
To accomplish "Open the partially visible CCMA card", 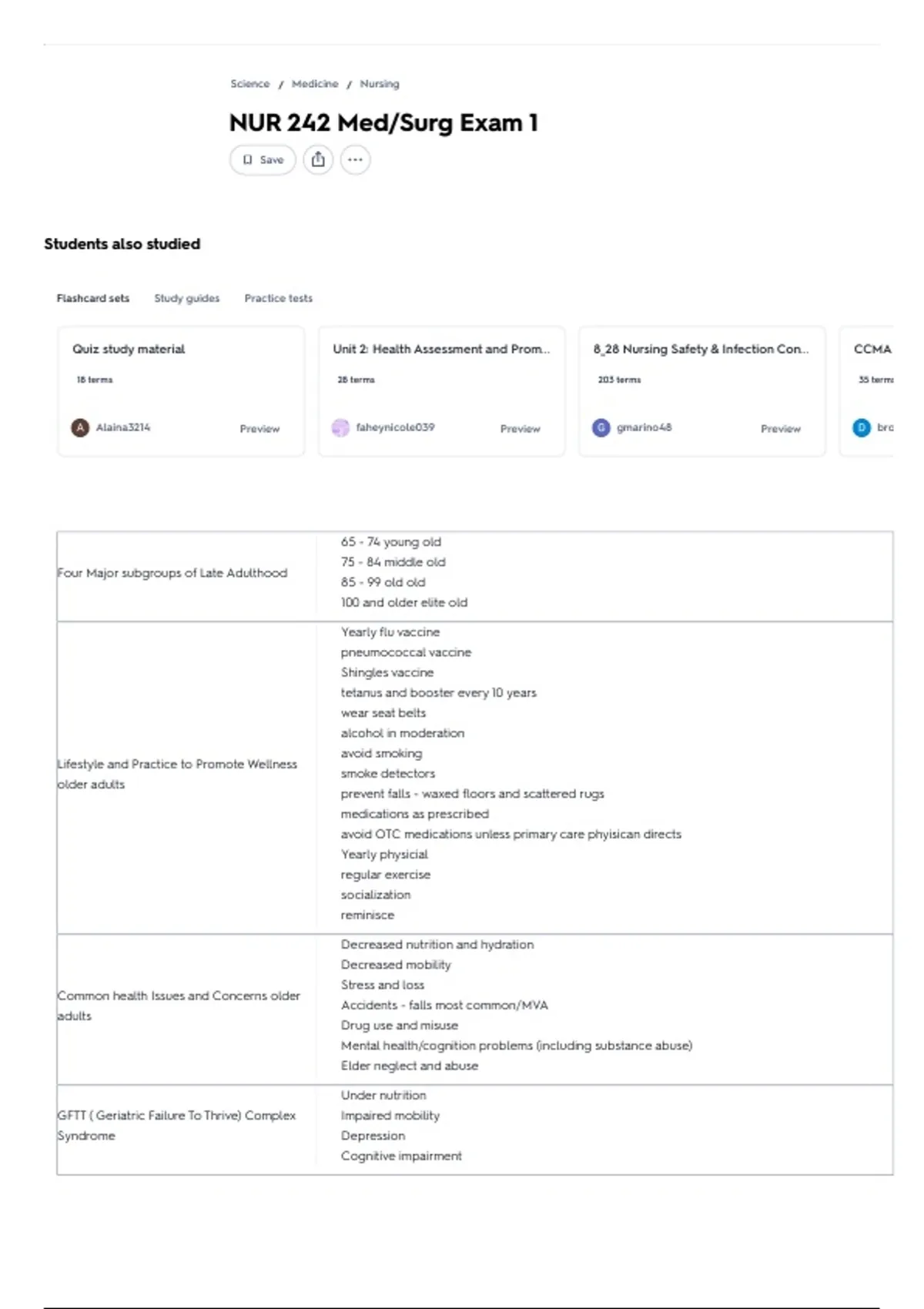I will click(866, 391).
